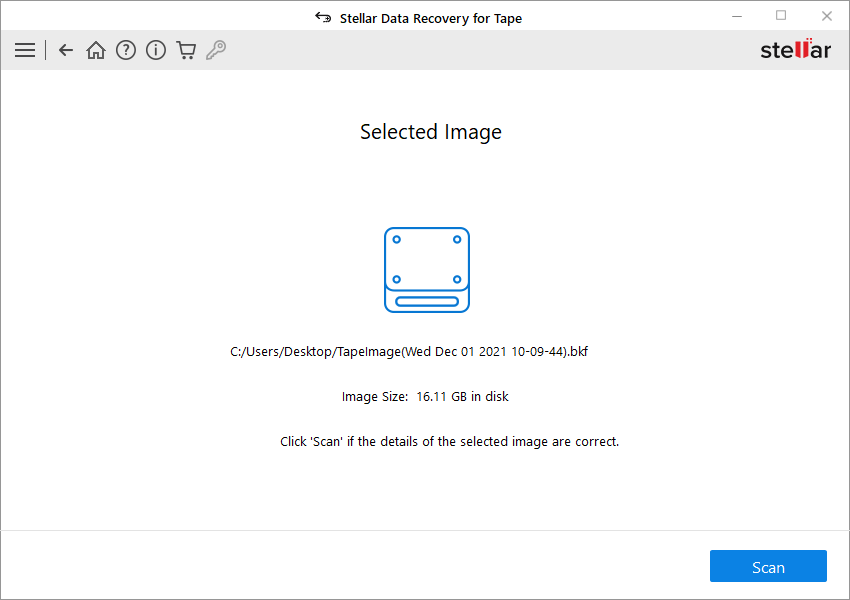Go back using the left arrow
This screenshot has width=850, height=600.
point(66,50)
